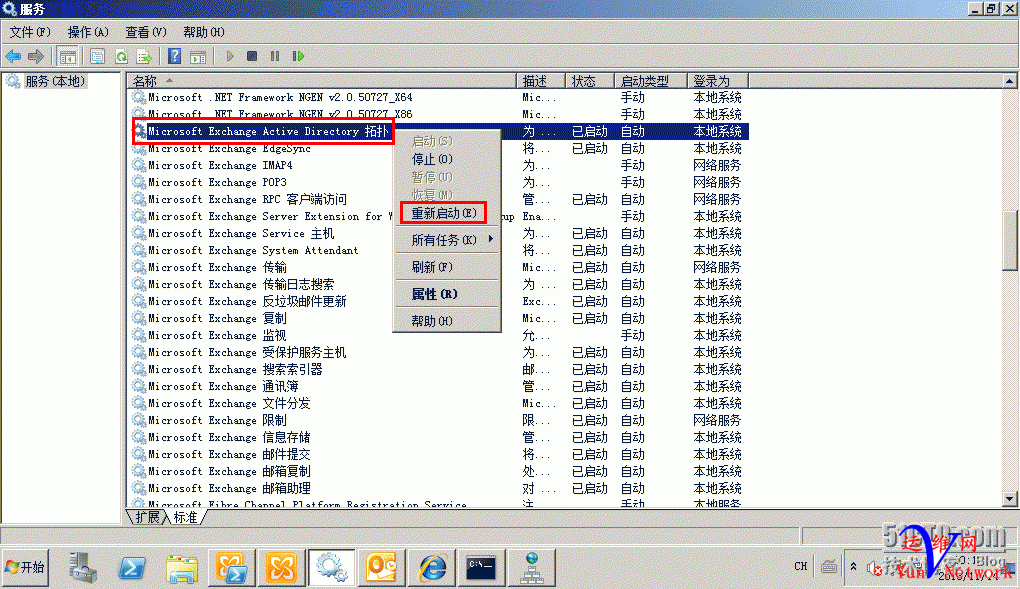The width and height of the screenshot is (1020, 589).
Task: Select Microsoft Exchange EdgeSync service
Action: pos(229,148)
